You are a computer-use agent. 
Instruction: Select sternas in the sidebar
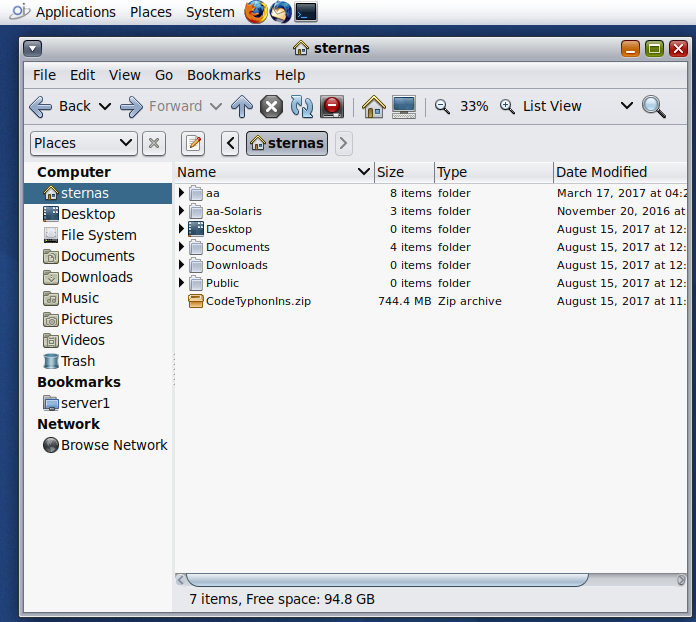[98, 193]
